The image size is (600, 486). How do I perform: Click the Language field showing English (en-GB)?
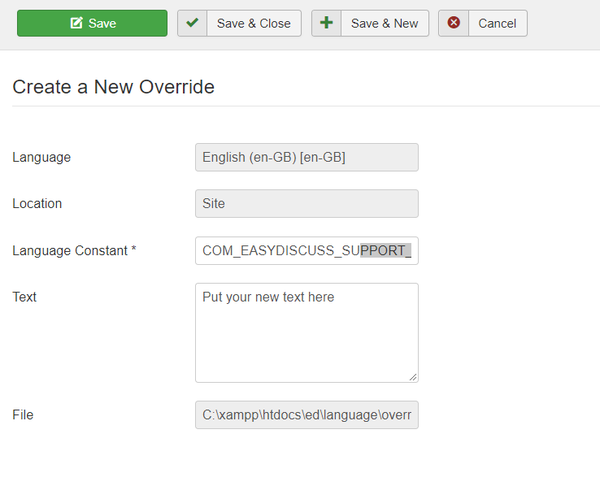coord(307,157)
